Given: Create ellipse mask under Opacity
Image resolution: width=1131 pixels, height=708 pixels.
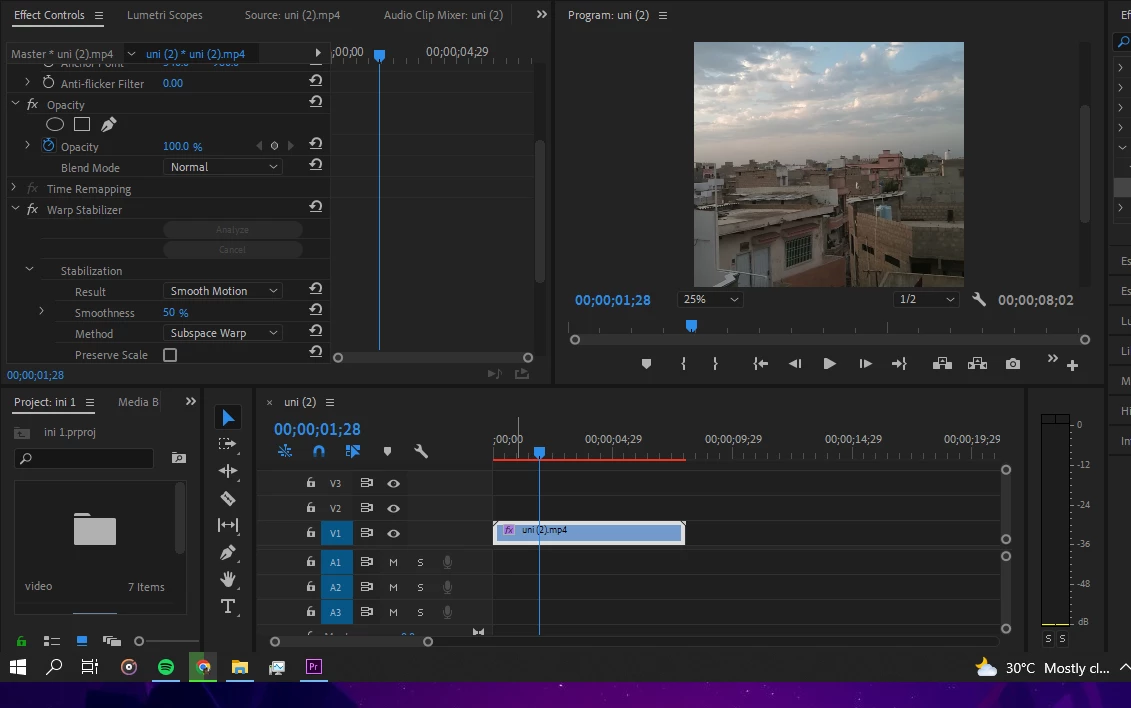Looking at the screenshot, I should pos(55,125).
